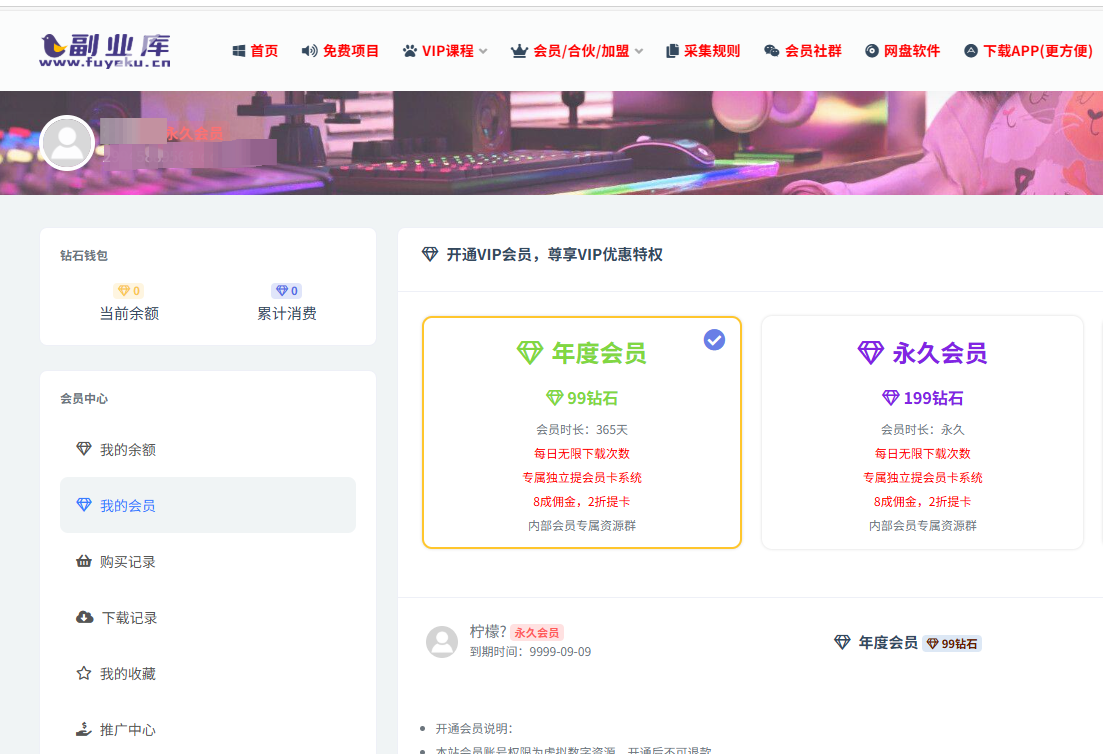Click the 99钻石 price badge in the summary
Viewport: 1103px width, 754px height.
(x=952, y=643)
